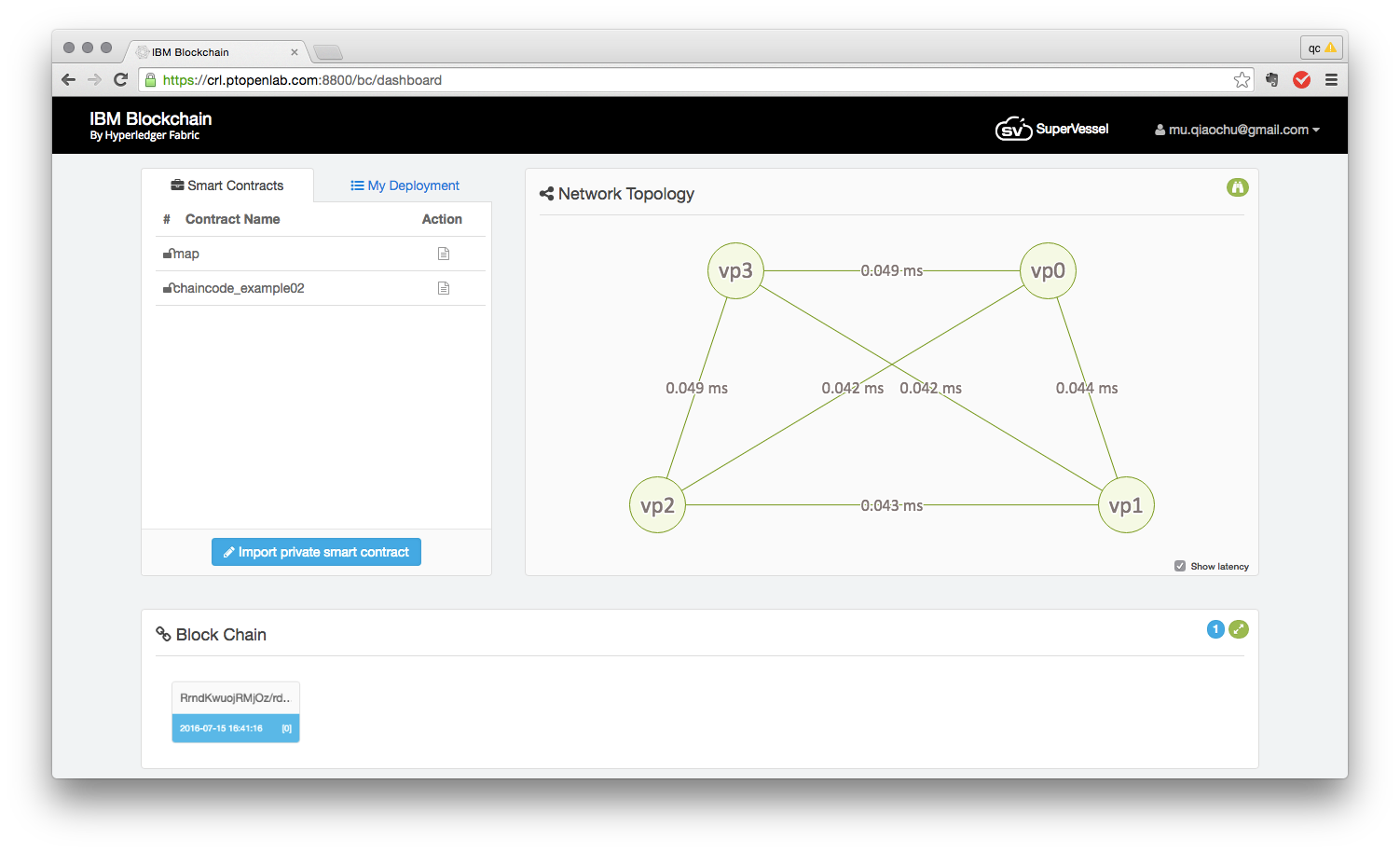This screenshot has width=1400, height=853.
Task: Switch to the My Deployment tab
Action: 405,186
